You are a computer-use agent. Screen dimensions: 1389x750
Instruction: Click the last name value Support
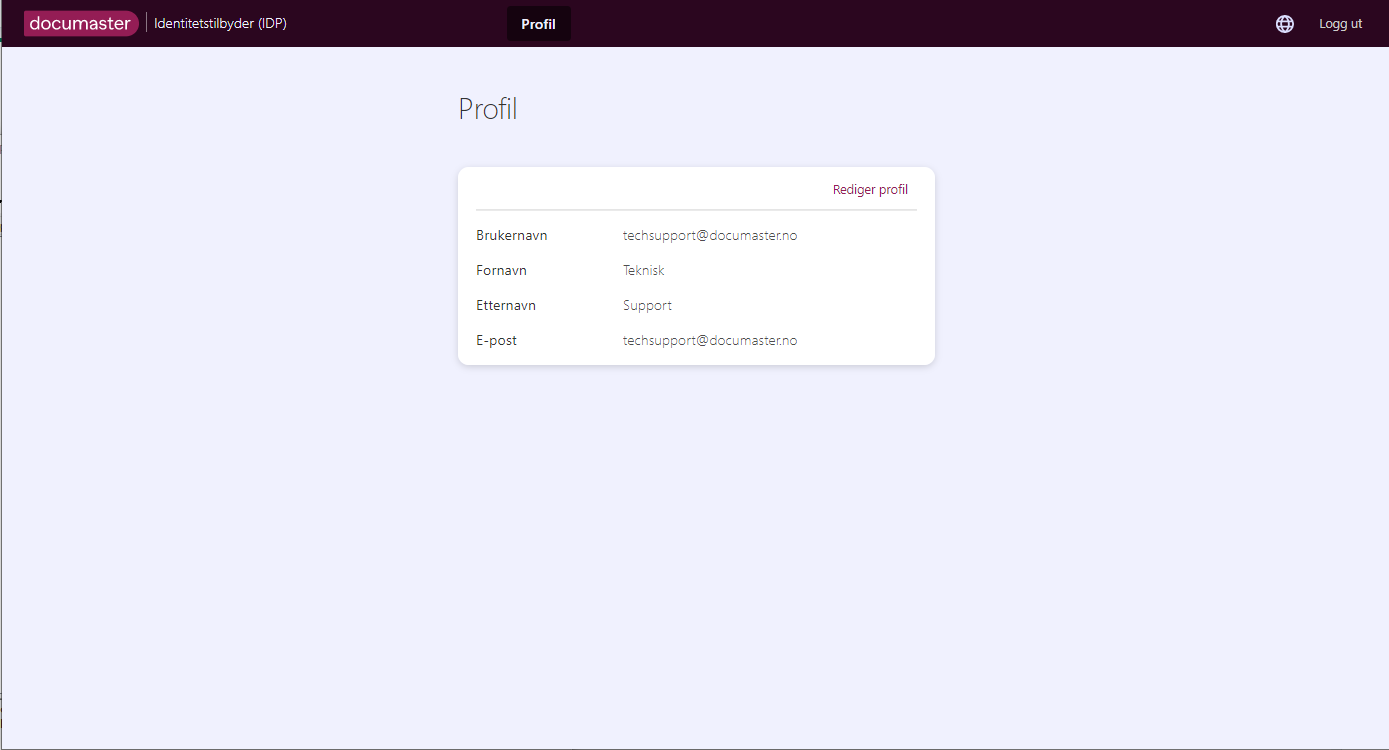click(647, 306)
